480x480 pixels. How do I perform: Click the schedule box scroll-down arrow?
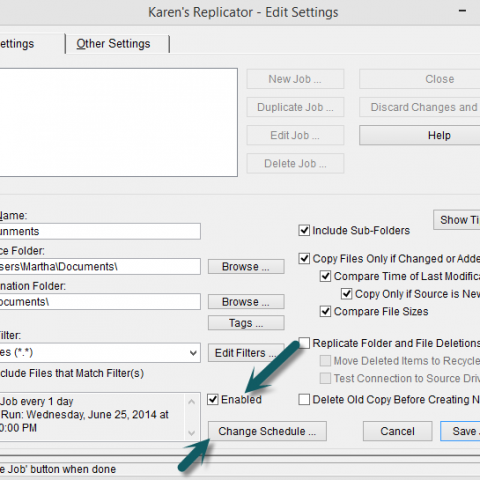point(191,433)
